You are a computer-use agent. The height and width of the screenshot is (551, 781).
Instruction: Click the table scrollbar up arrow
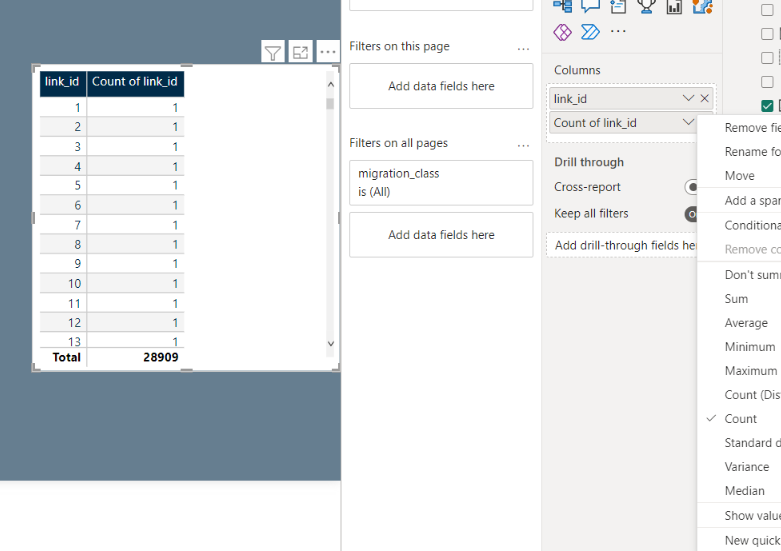pyautogui.click(x=330, y=84)
